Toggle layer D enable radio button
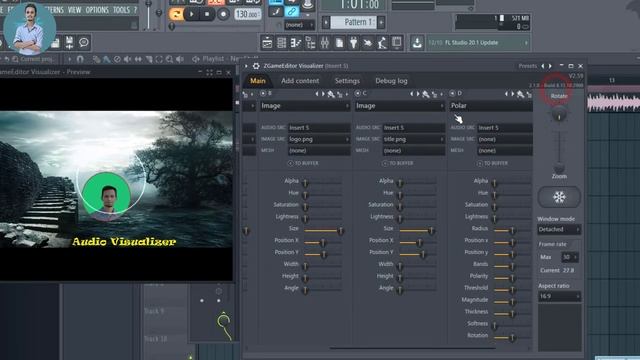The height and width of the screenshot is (360, 640). pos(452,93)
